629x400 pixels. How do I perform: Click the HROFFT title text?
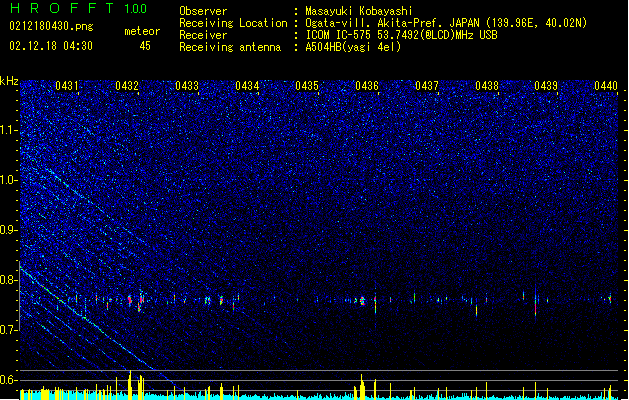coord(62,8)
